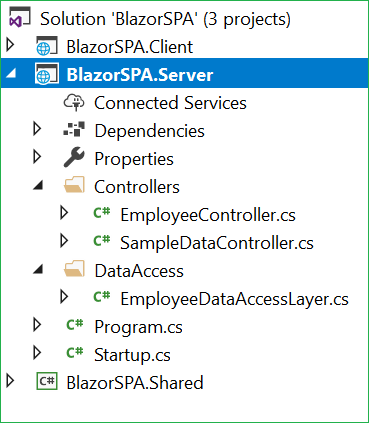
Task: Select the Startup.cs file
Action: [132, 355]
